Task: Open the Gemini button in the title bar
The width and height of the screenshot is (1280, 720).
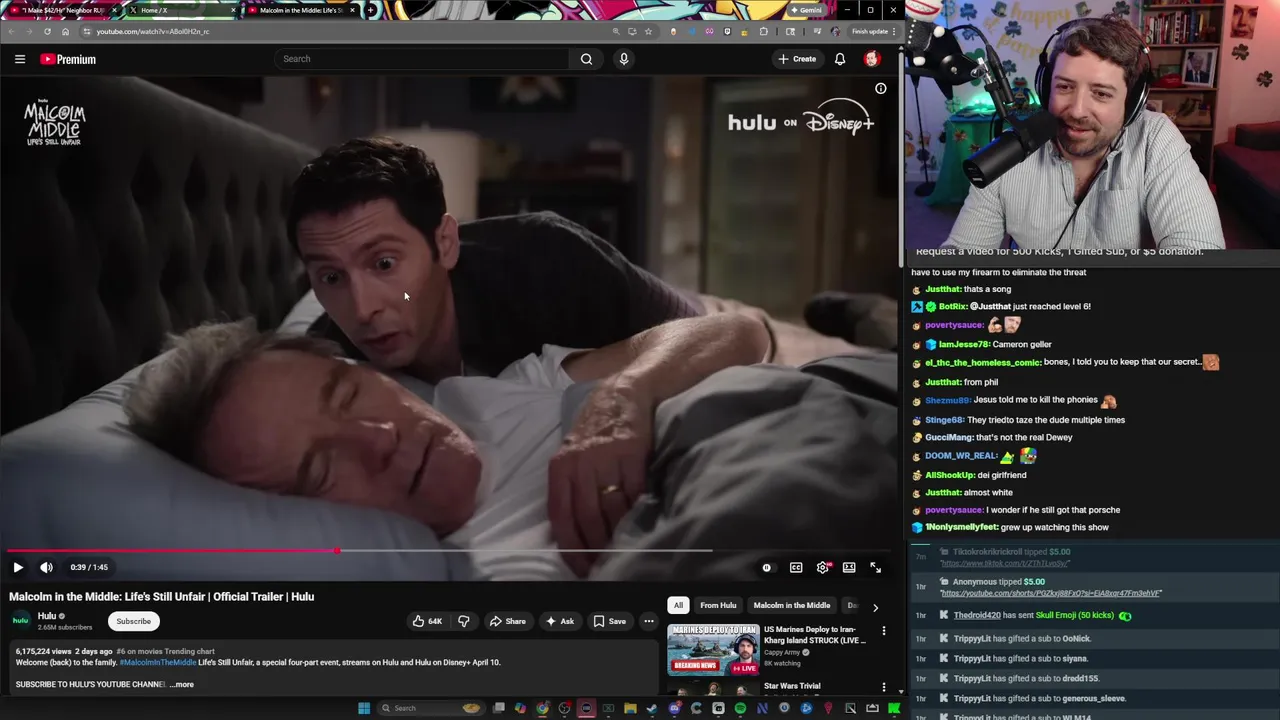Action: 806,10
